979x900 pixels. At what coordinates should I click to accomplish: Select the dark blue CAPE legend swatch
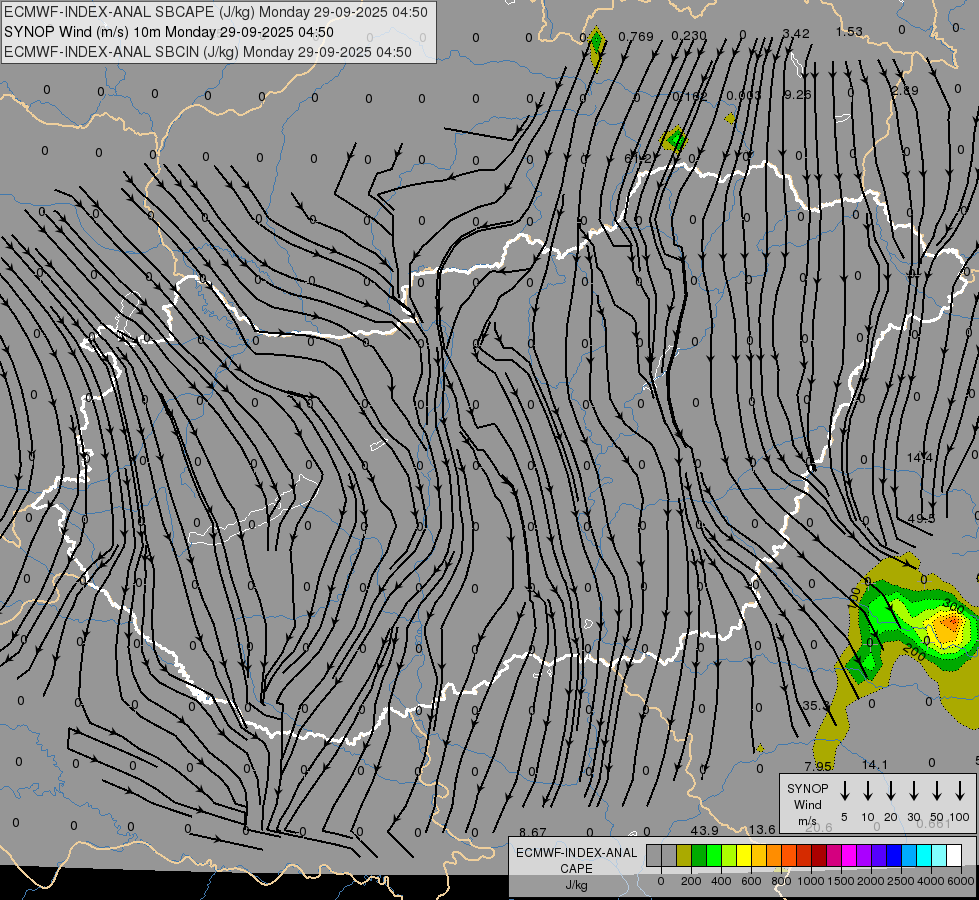point(893,855)
